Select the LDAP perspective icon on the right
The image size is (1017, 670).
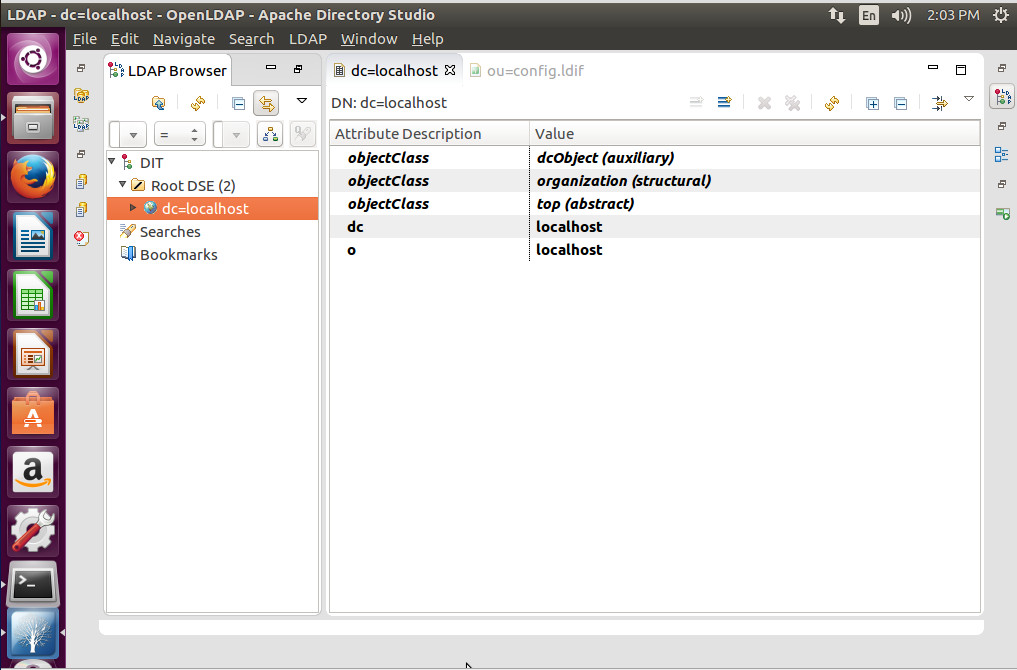coord(1002,96)
